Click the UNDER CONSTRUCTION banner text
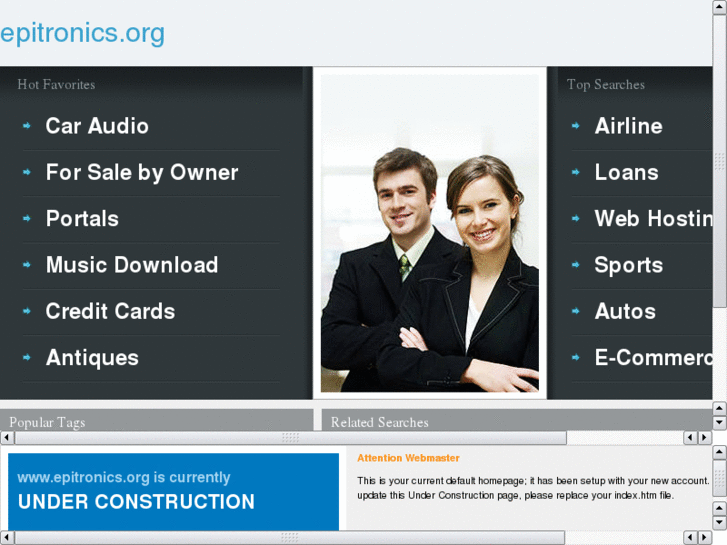Screen dimensions: 727x545 [x=136, y=502]
